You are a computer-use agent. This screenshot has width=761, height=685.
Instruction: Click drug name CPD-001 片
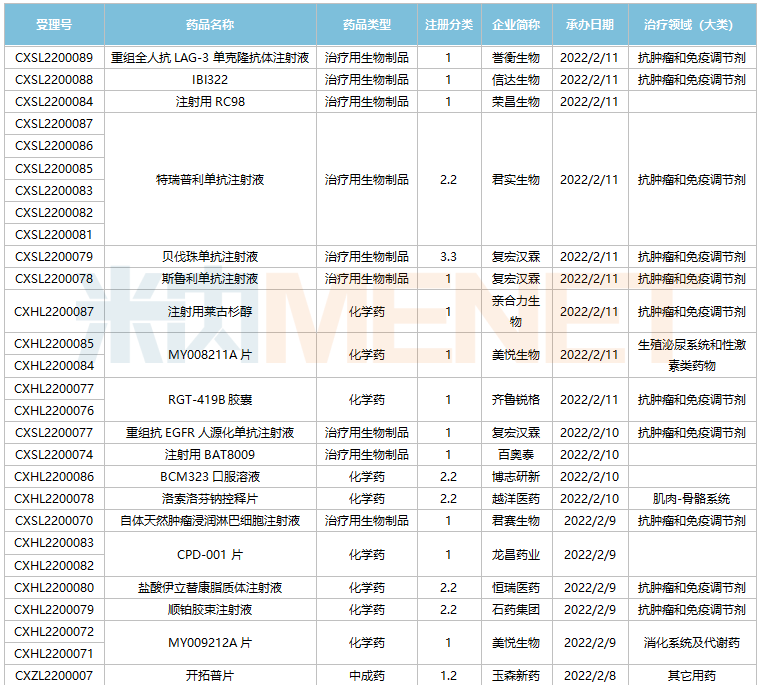point(210,554)
